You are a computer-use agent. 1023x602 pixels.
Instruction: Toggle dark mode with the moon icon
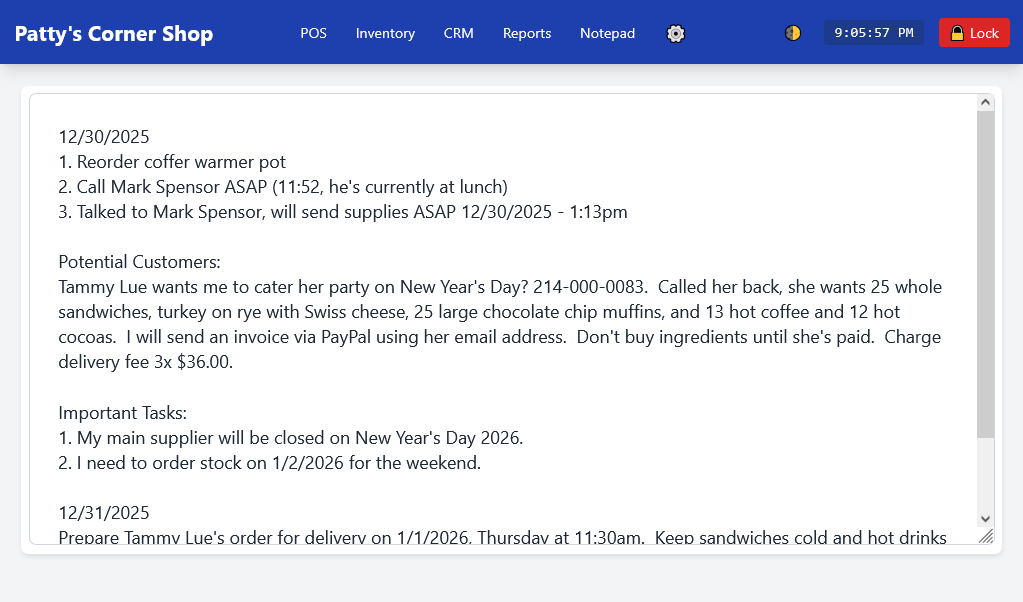click(x=793, y=33)
